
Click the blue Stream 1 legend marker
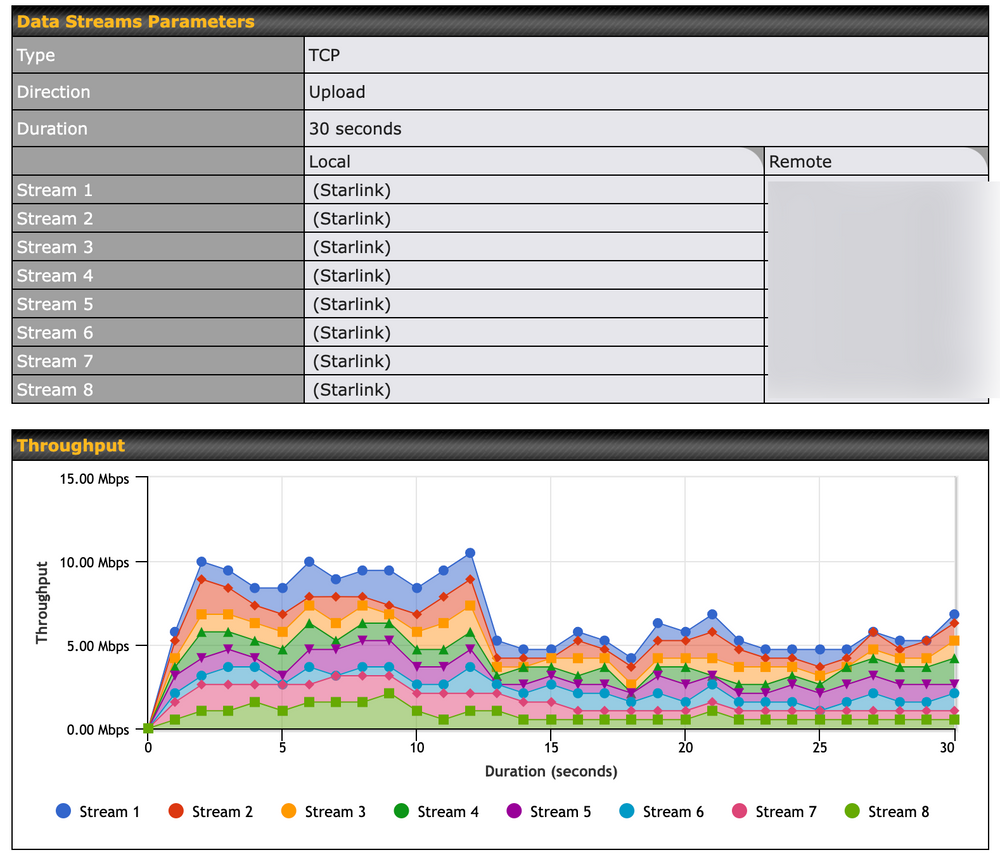65,811
